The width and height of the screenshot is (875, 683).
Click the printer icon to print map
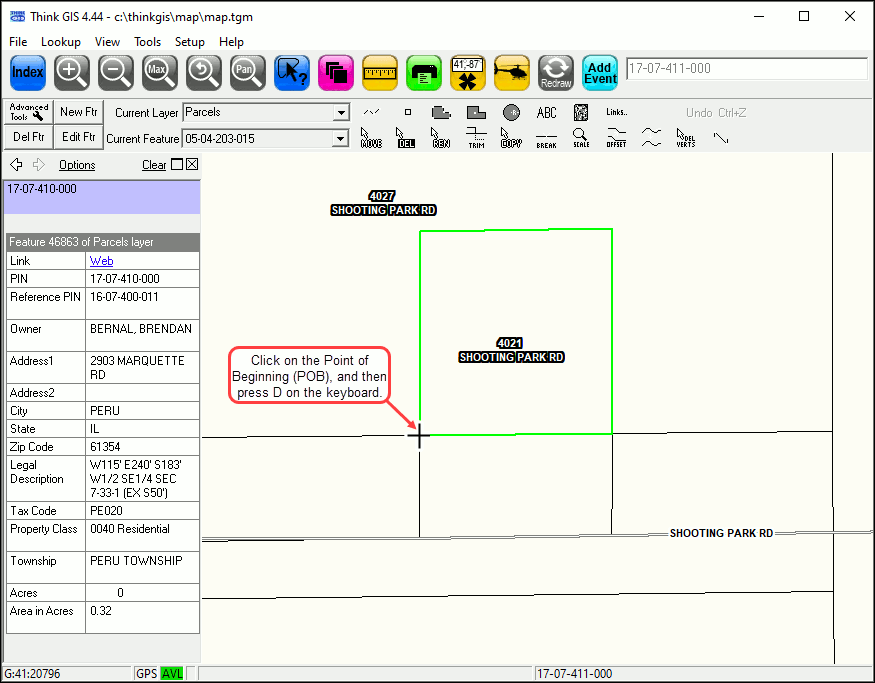(424, 72)
